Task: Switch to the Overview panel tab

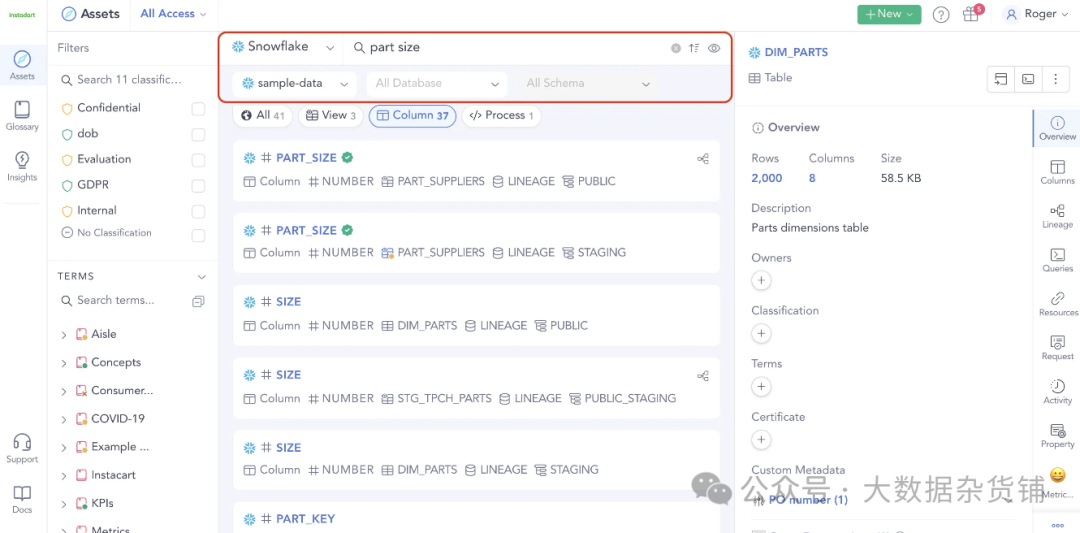Action: [1057, 128]
